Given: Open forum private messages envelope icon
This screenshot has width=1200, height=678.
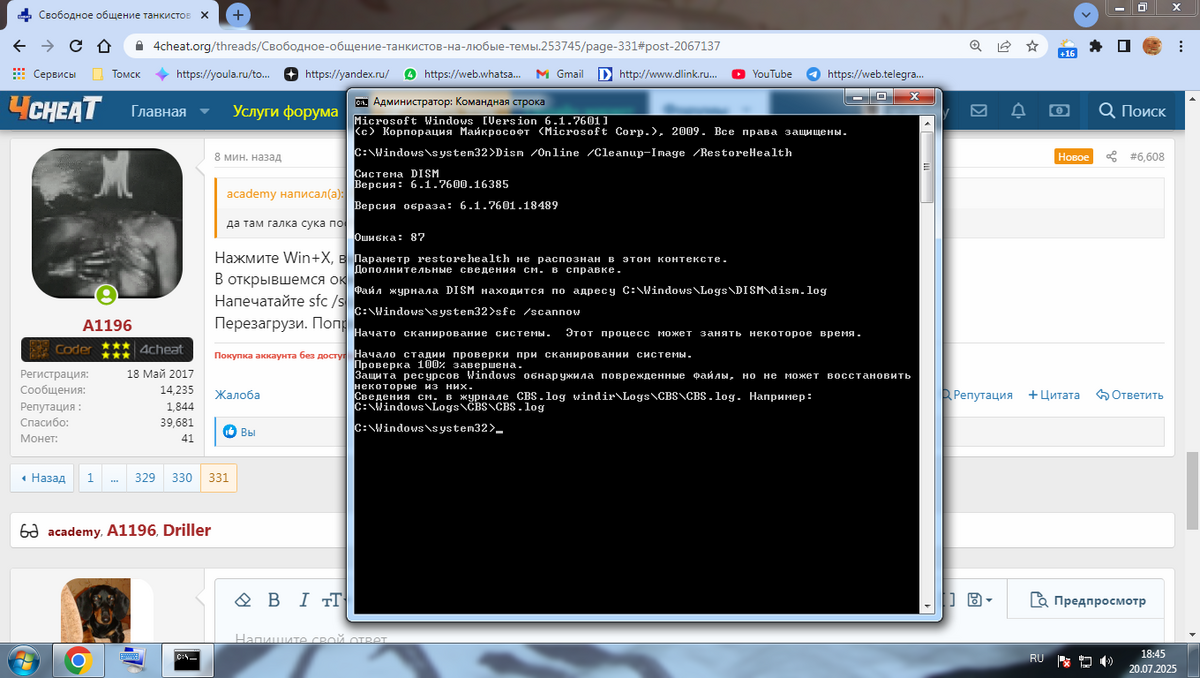Looking at the screenshot, I should click(979, 110).
